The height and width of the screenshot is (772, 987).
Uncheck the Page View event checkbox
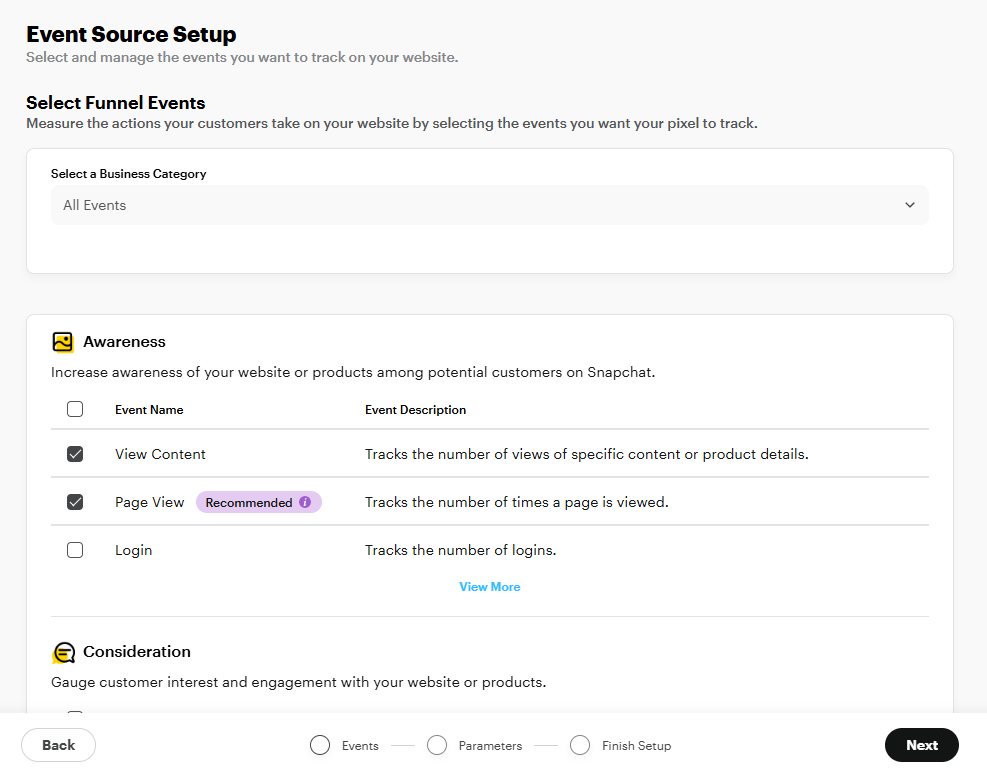point(75,502)
